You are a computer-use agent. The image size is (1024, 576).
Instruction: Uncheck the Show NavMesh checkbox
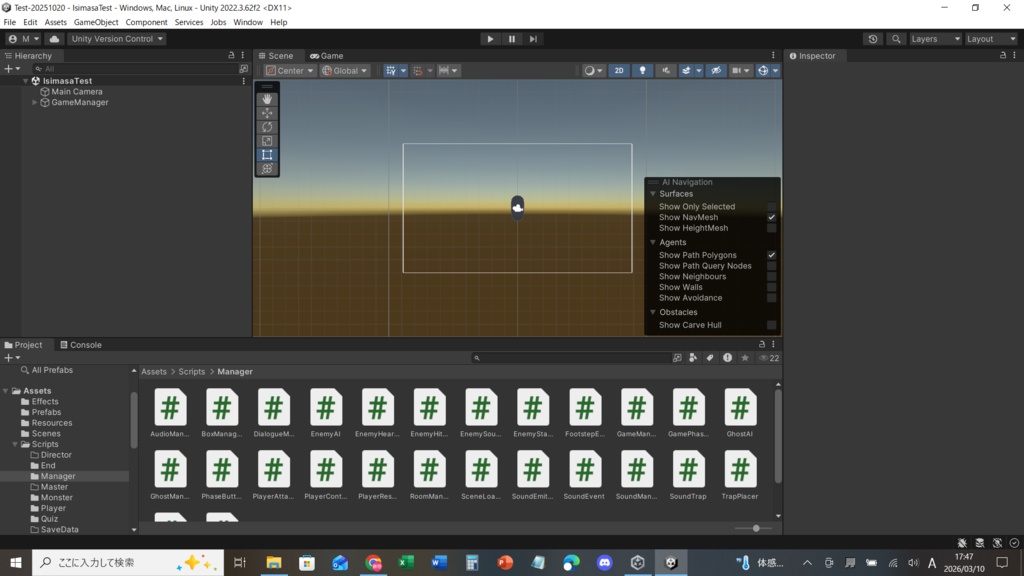pos(771,217)
